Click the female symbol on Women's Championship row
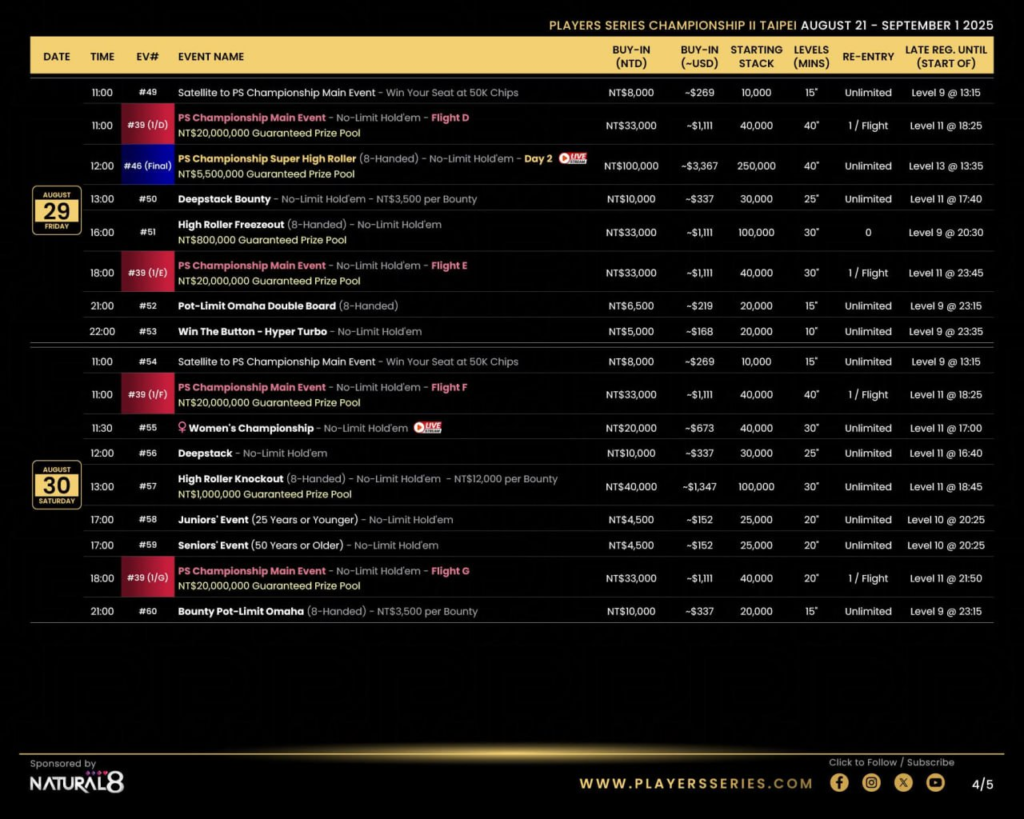Viewport: 1024px width, 819px height. 182,427
